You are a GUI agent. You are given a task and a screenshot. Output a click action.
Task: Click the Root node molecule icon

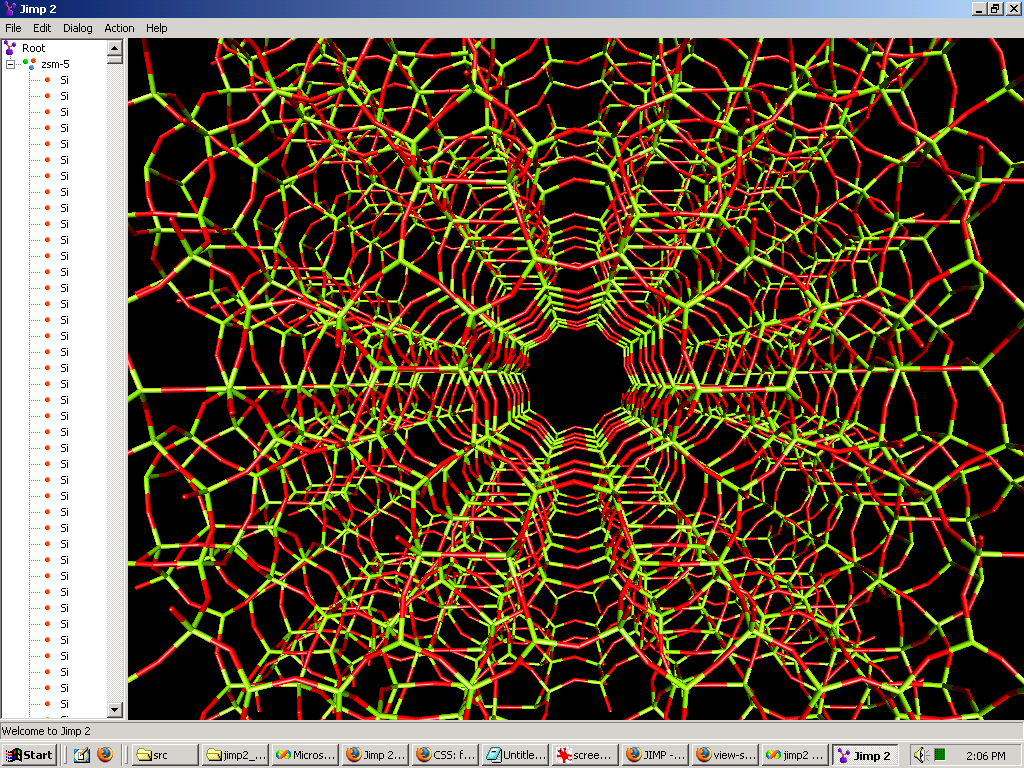pos(10,48)
